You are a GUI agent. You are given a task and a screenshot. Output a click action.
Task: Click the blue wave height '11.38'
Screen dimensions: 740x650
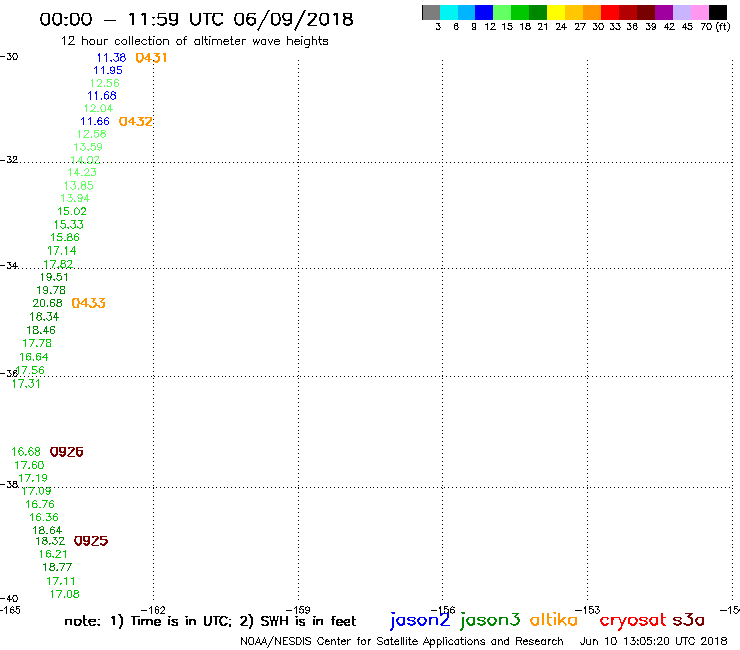(x=111, y=58)
